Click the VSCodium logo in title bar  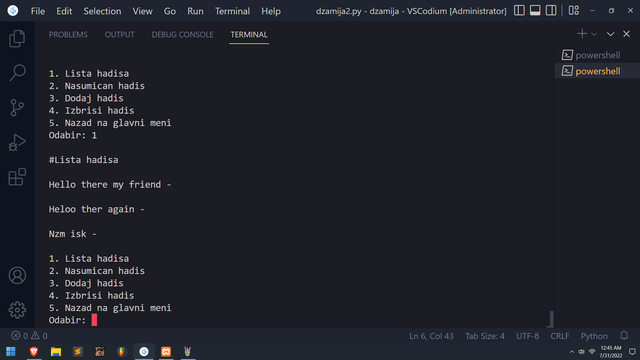(13, 11)
